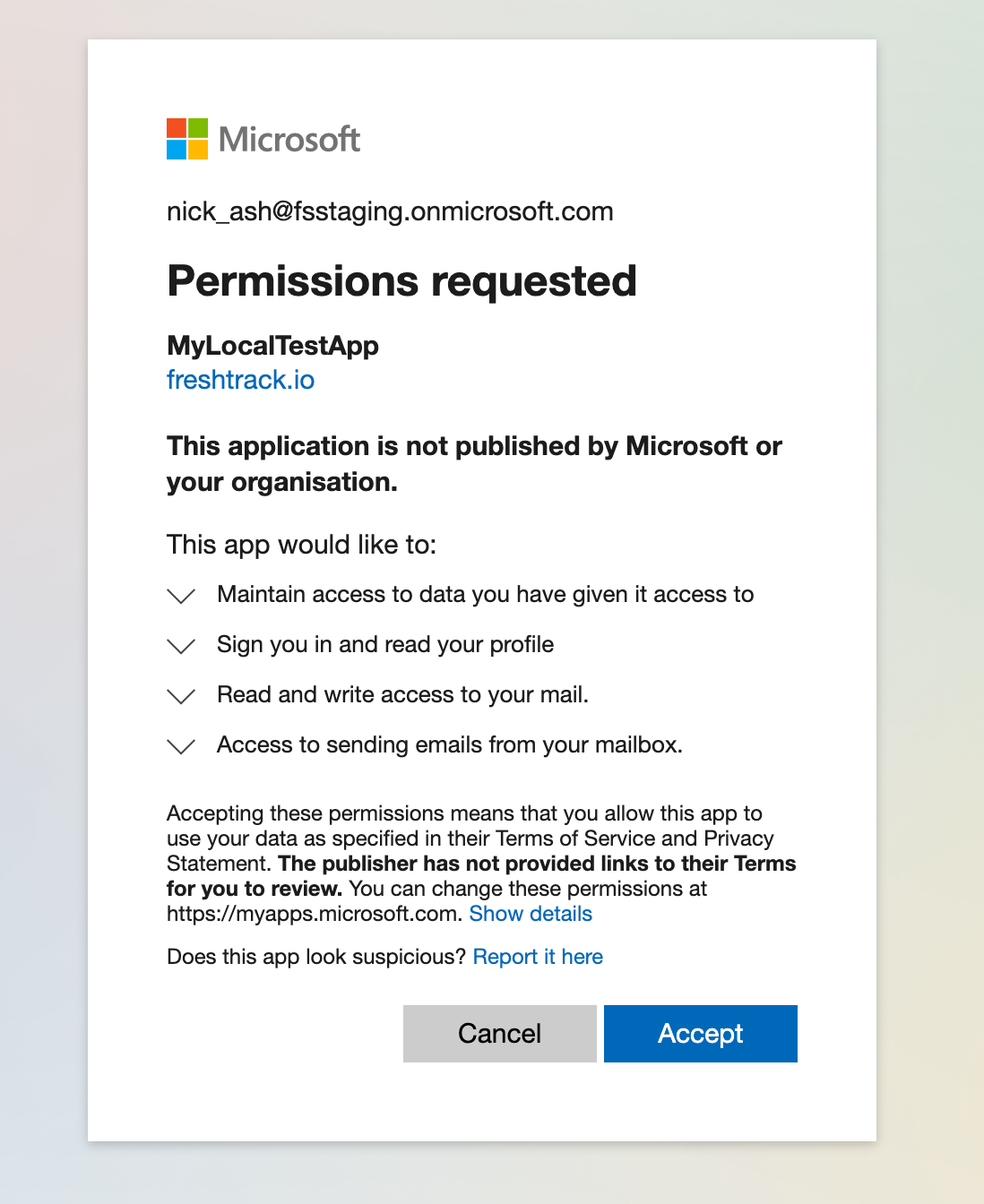Select the 'Maintain access to data' permission text
Screen dimensions: 984x1204
(485, 595)
